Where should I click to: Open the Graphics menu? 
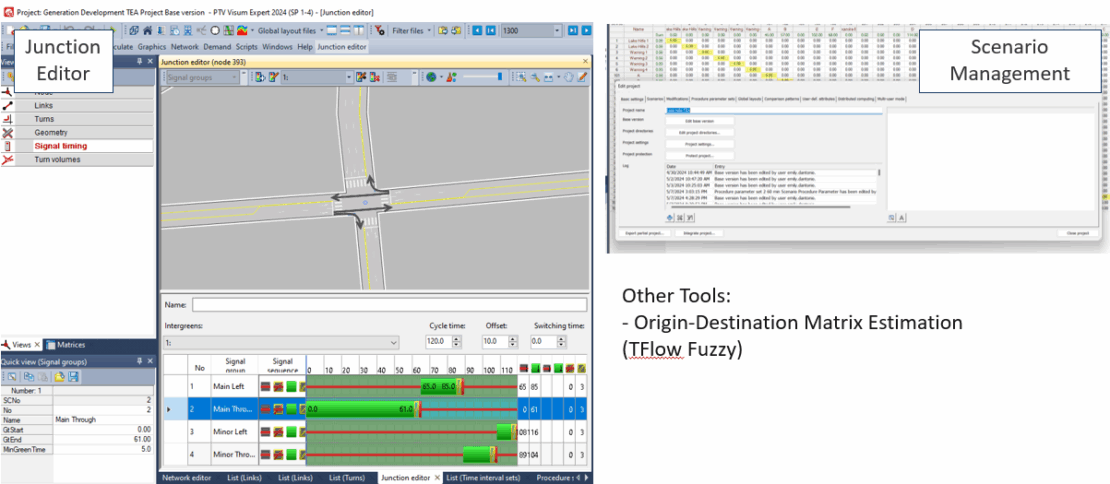152,47
